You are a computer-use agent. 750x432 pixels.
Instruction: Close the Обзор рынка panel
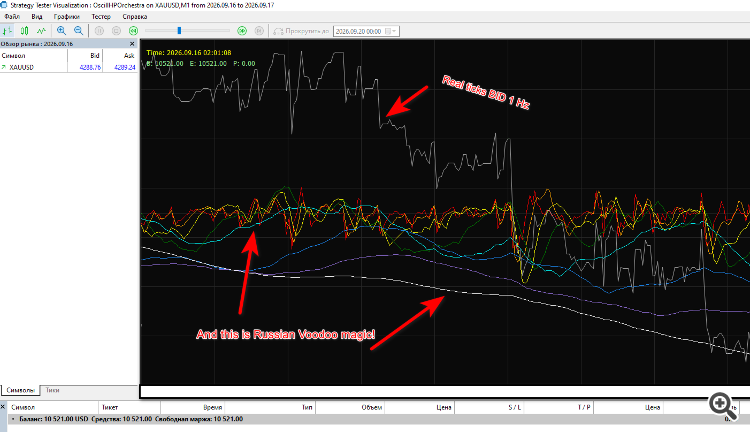coord(132,44)
